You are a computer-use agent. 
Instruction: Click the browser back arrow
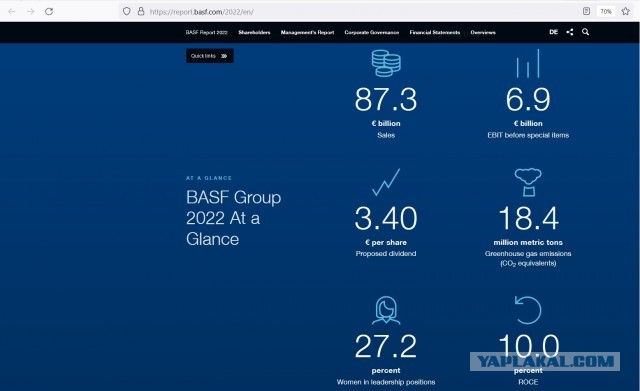12,11
